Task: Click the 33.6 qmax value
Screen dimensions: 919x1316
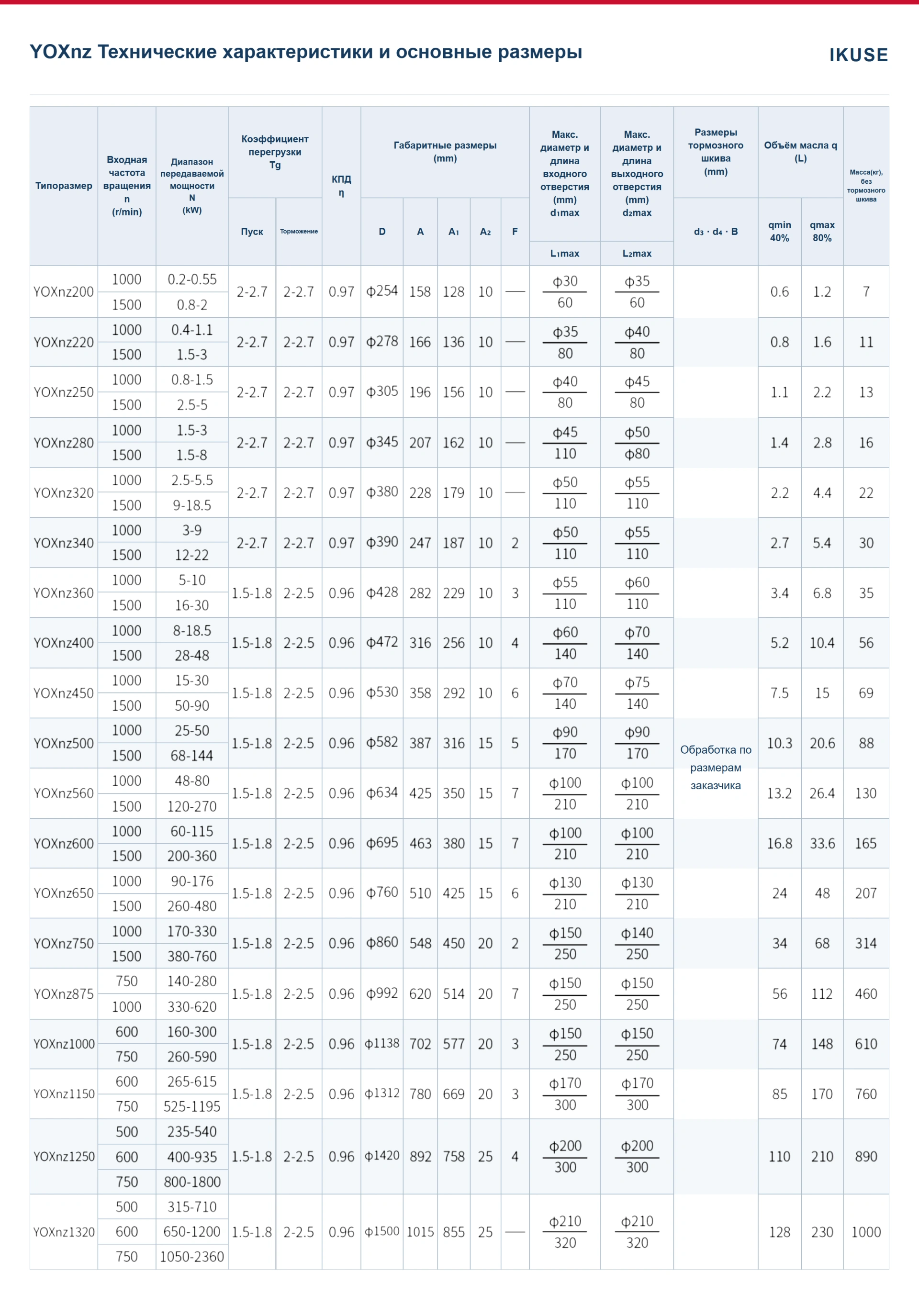Action: (x=822, y=843)
